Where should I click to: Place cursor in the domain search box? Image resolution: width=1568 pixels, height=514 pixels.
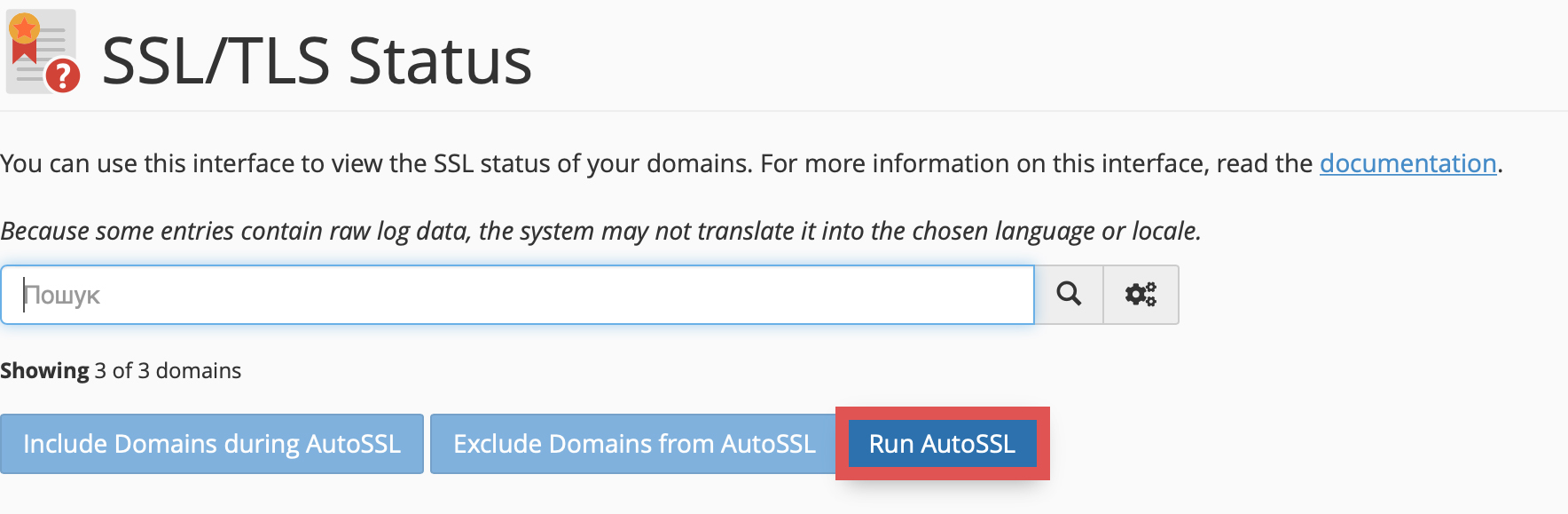click(x=517, y=295)
